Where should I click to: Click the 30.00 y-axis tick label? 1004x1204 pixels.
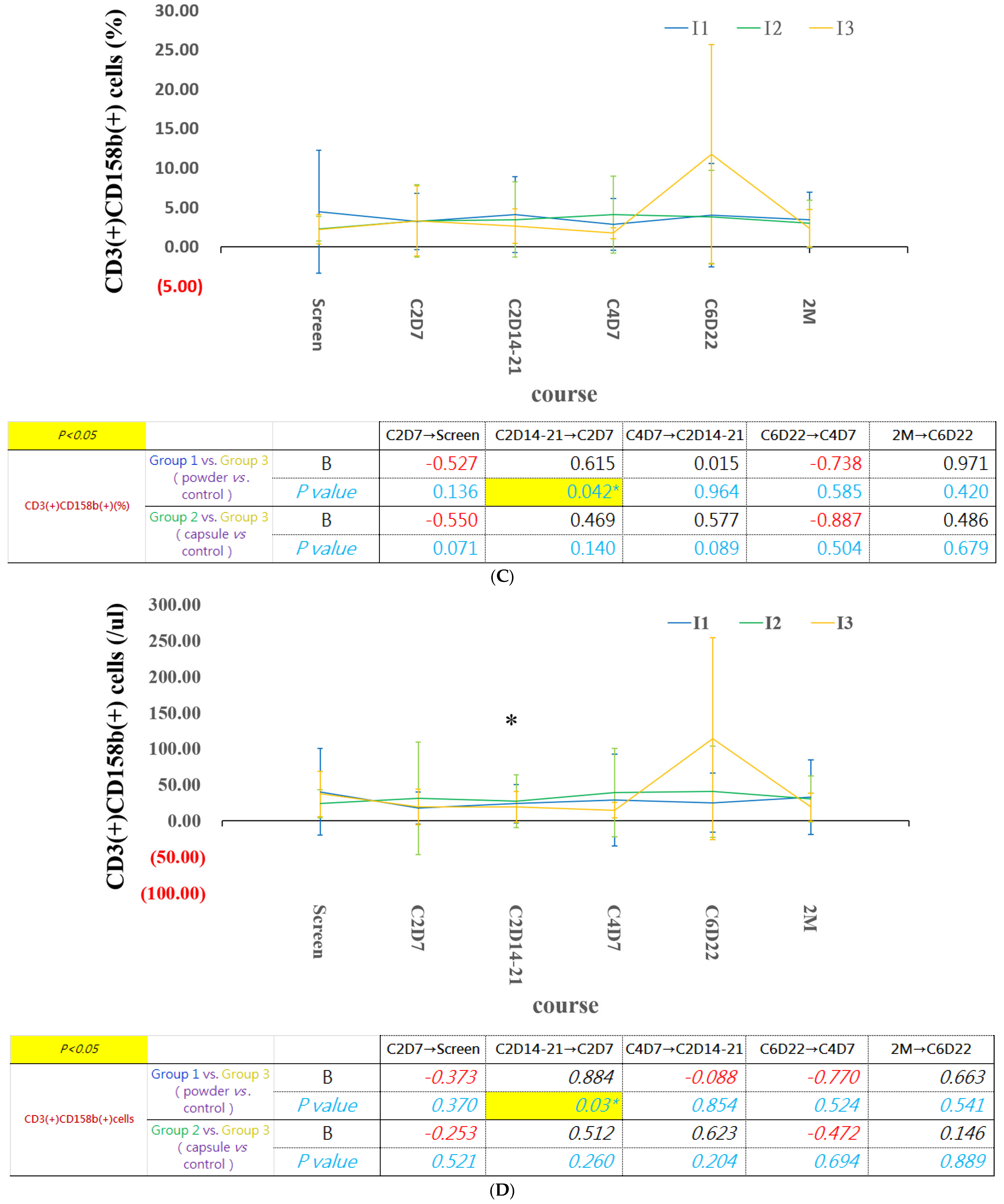[177, 10]
